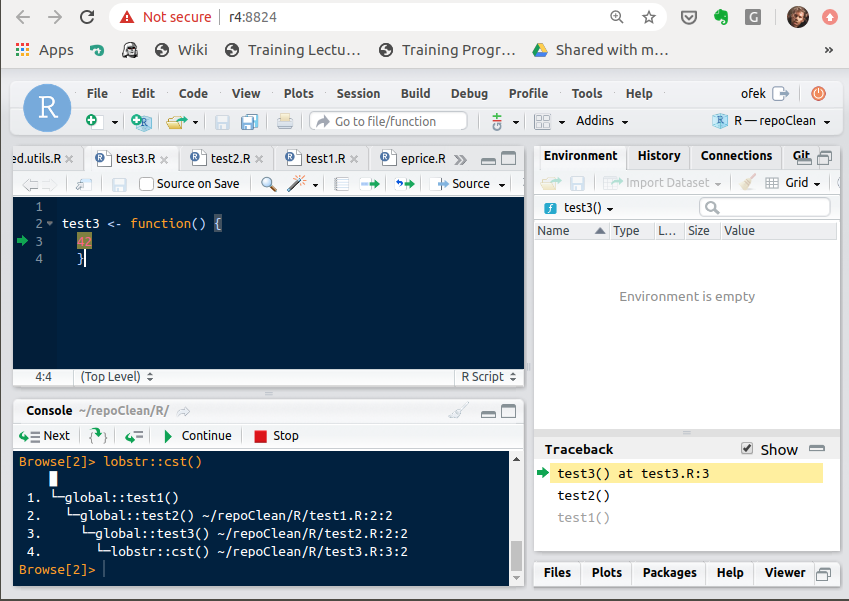Viewport: 849px width, 601px height.
Task: Uncheck Show in the Traceback panel
Action: 745,449
